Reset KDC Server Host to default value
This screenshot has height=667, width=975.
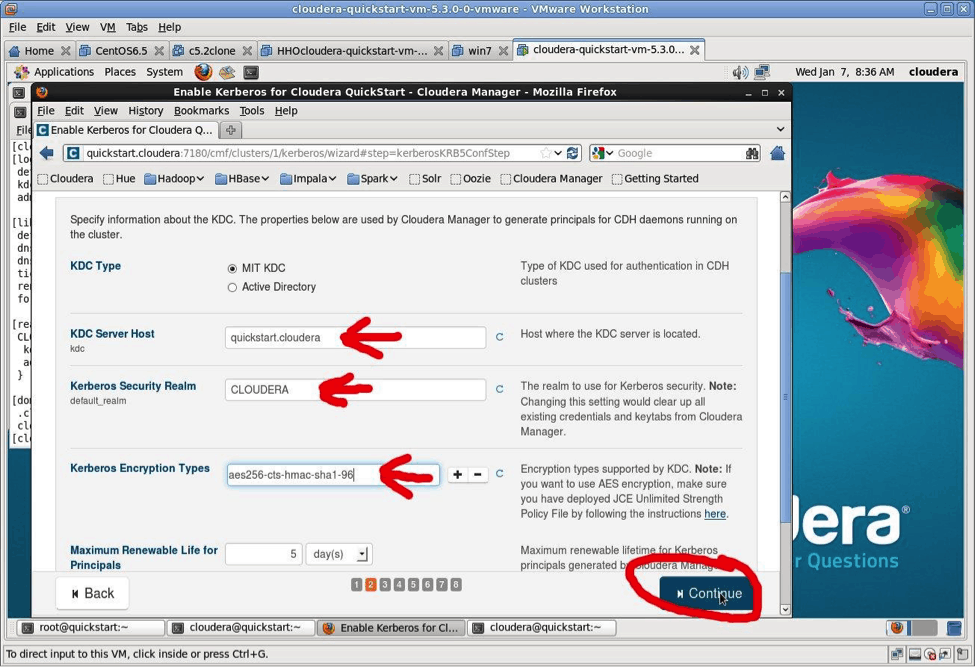[x=499, y=337]
